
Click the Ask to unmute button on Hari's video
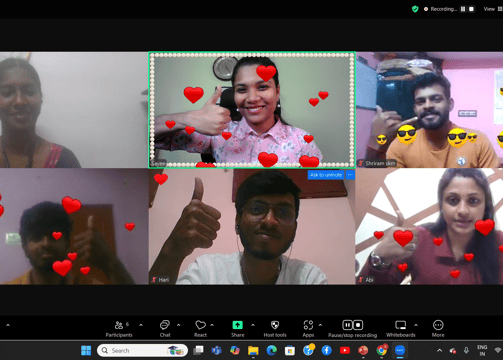tap(326, 175)
